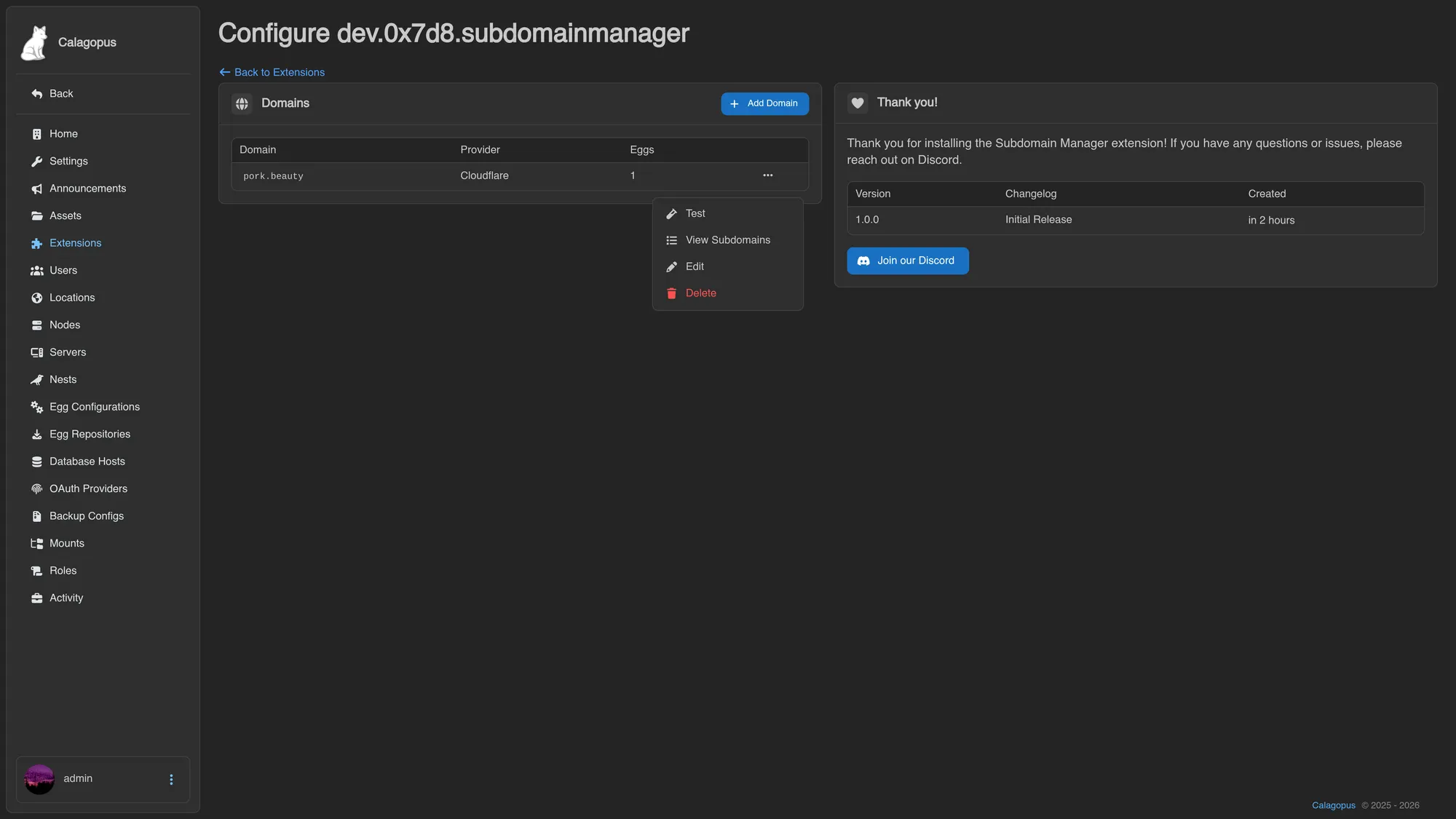Click the admin avatar picture
Image resolution: width=1456 pixels, height=819 pixels.
coord(39,779)
